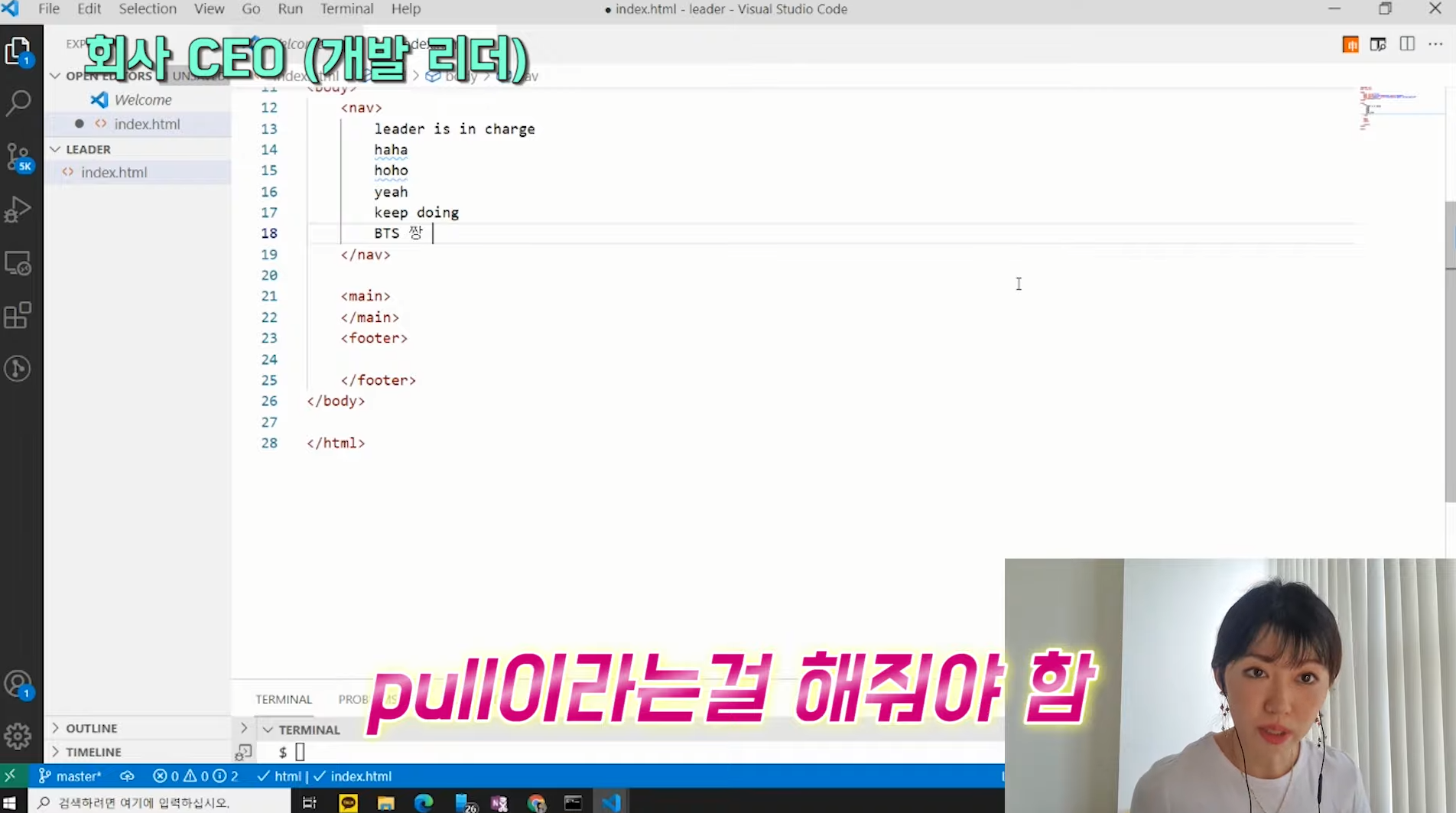Click the index.html check status item
The image size is (1456, 813).
[353, 776]
